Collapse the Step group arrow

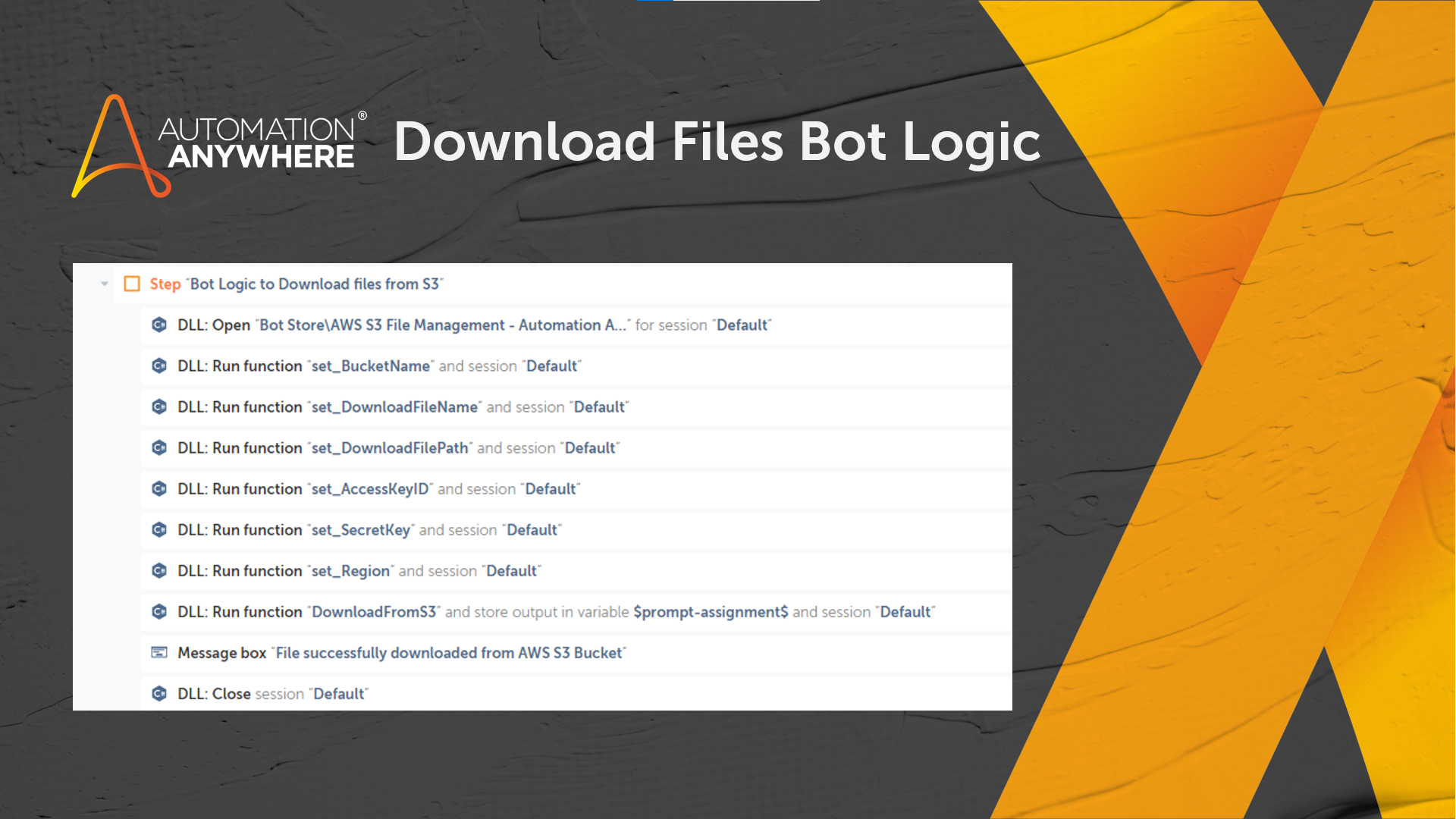(105, 284)
